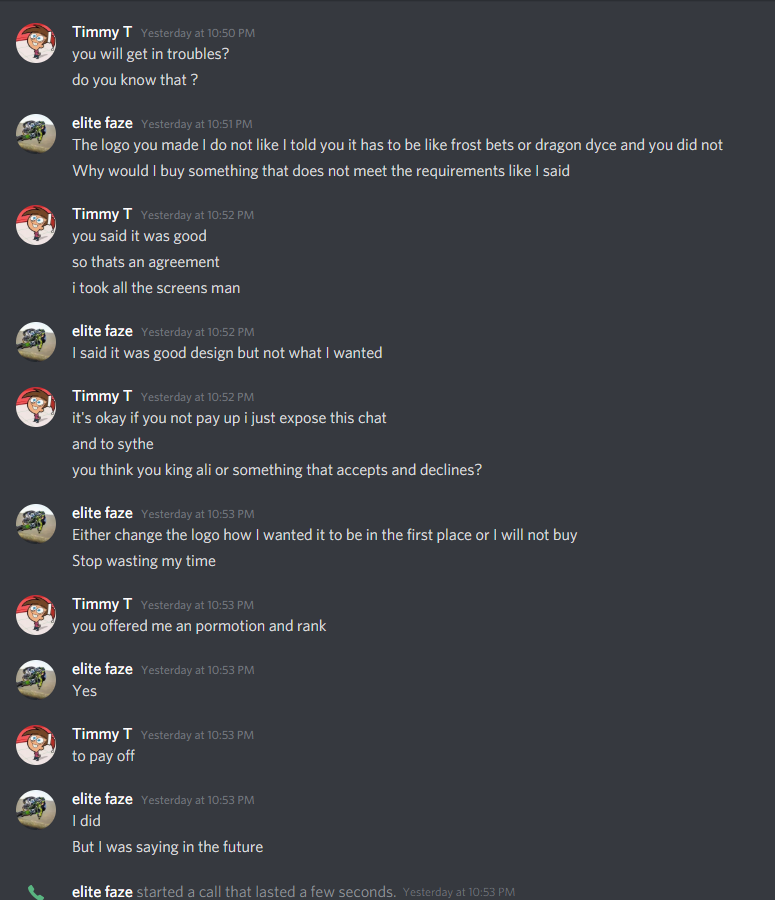Click Timmy T avatar by 'expose this chat' message

pos(36,407)
